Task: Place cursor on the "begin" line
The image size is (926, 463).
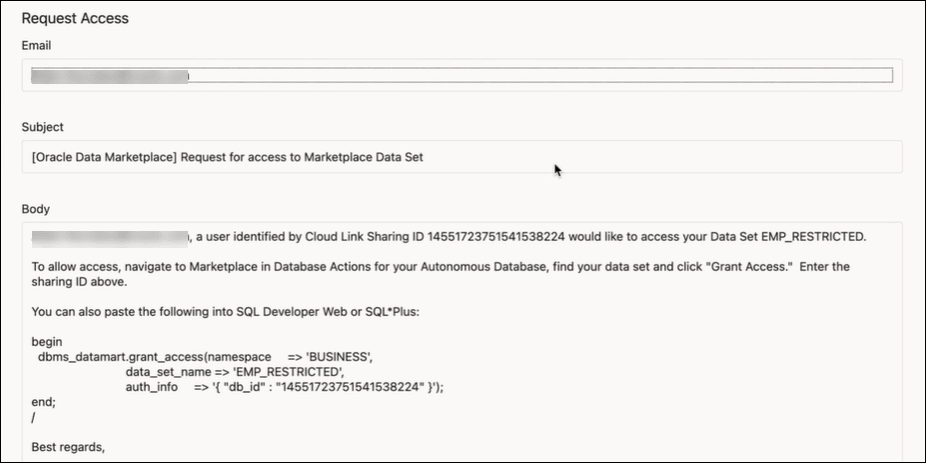Action: (x=47, y=341)
